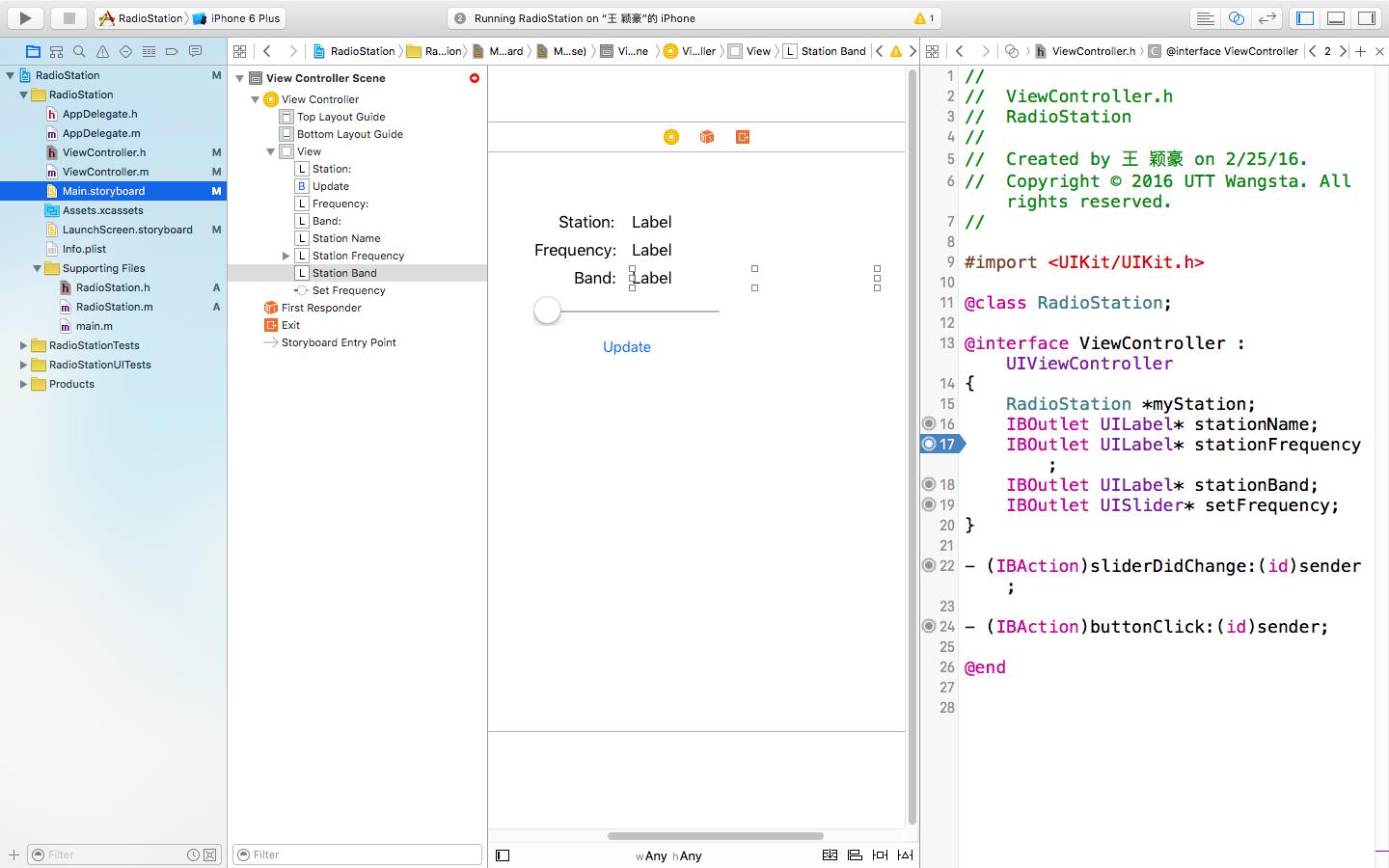Viewport: 1389px width, 868px height.
Task: Open the Align constraints tool
Action: (x=855, y=854)
